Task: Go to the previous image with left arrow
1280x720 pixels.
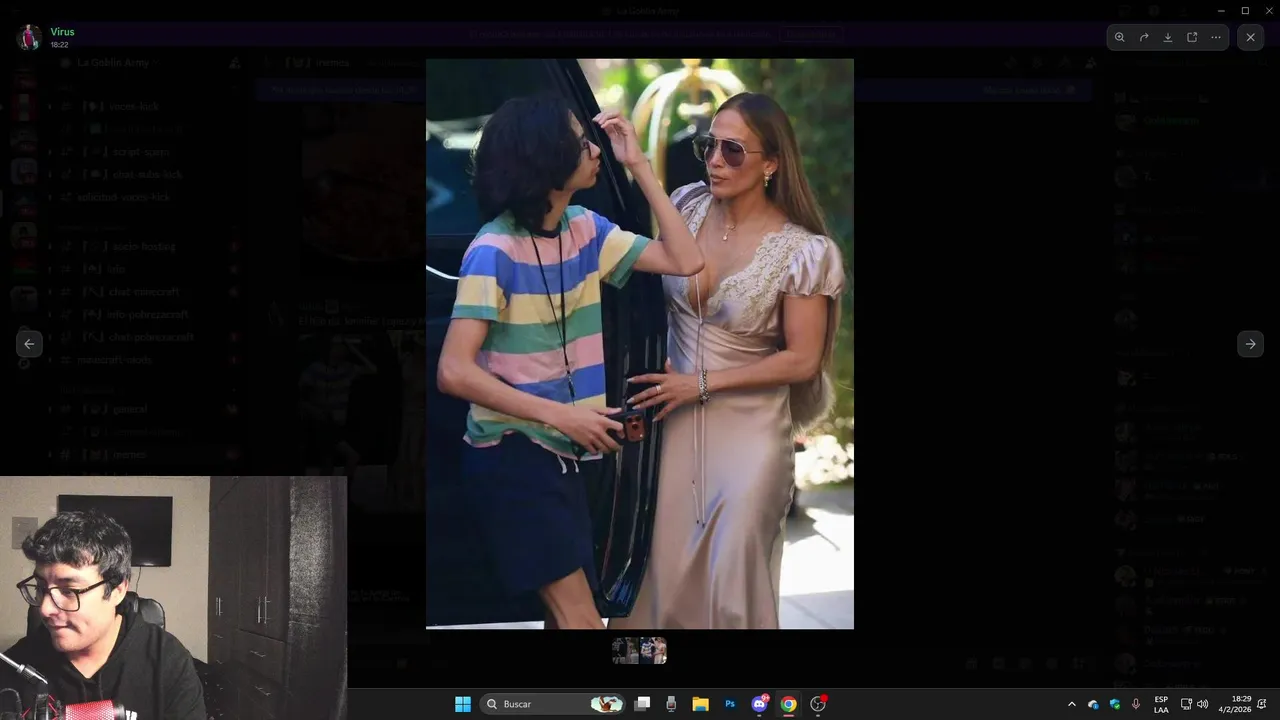Action: pos(29,343)
